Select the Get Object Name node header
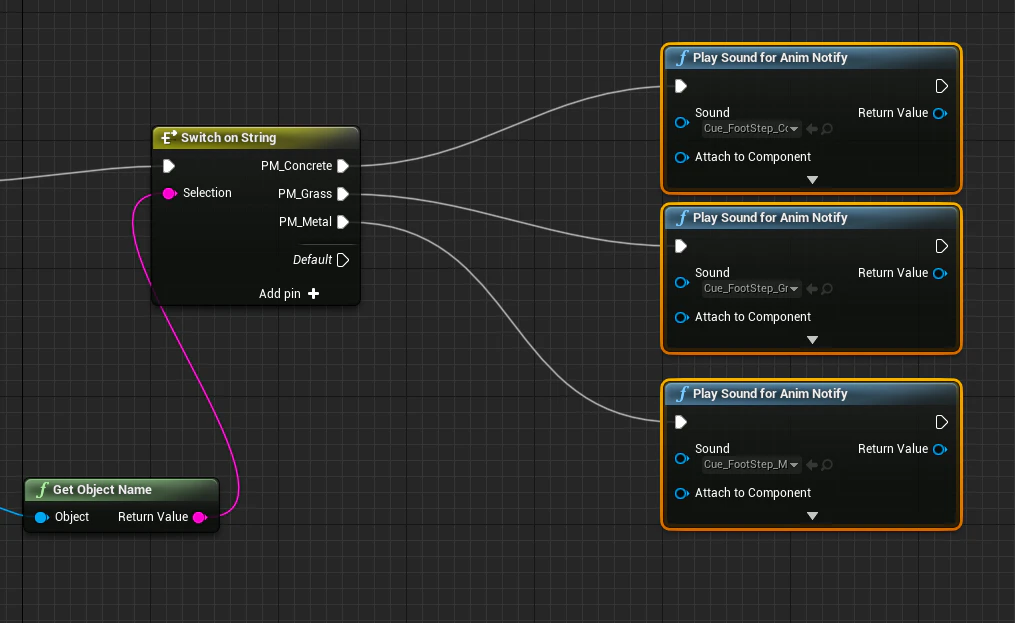 coord(122,490)
